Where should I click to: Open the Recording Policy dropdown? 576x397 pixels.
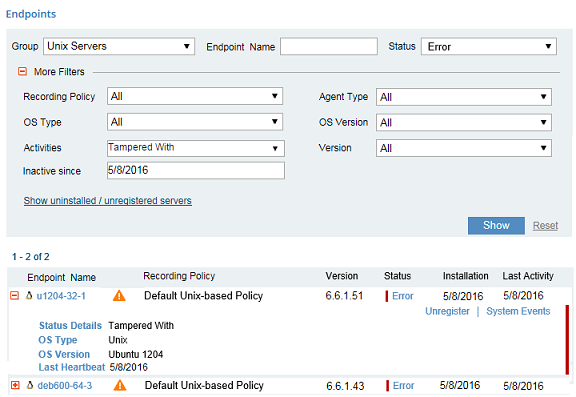tap(195, 96)
